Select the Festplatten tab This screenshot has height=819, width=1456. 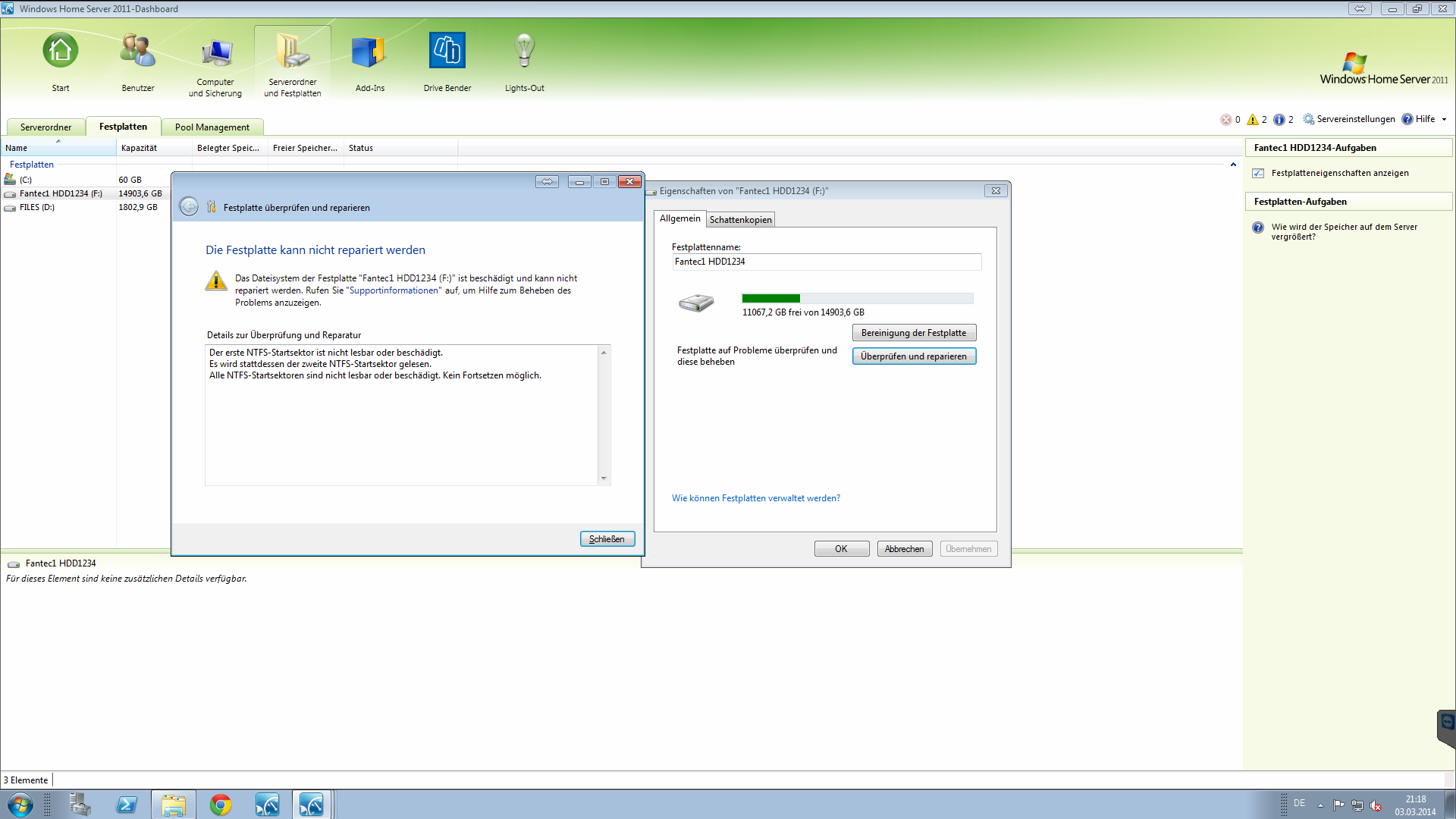123,127
